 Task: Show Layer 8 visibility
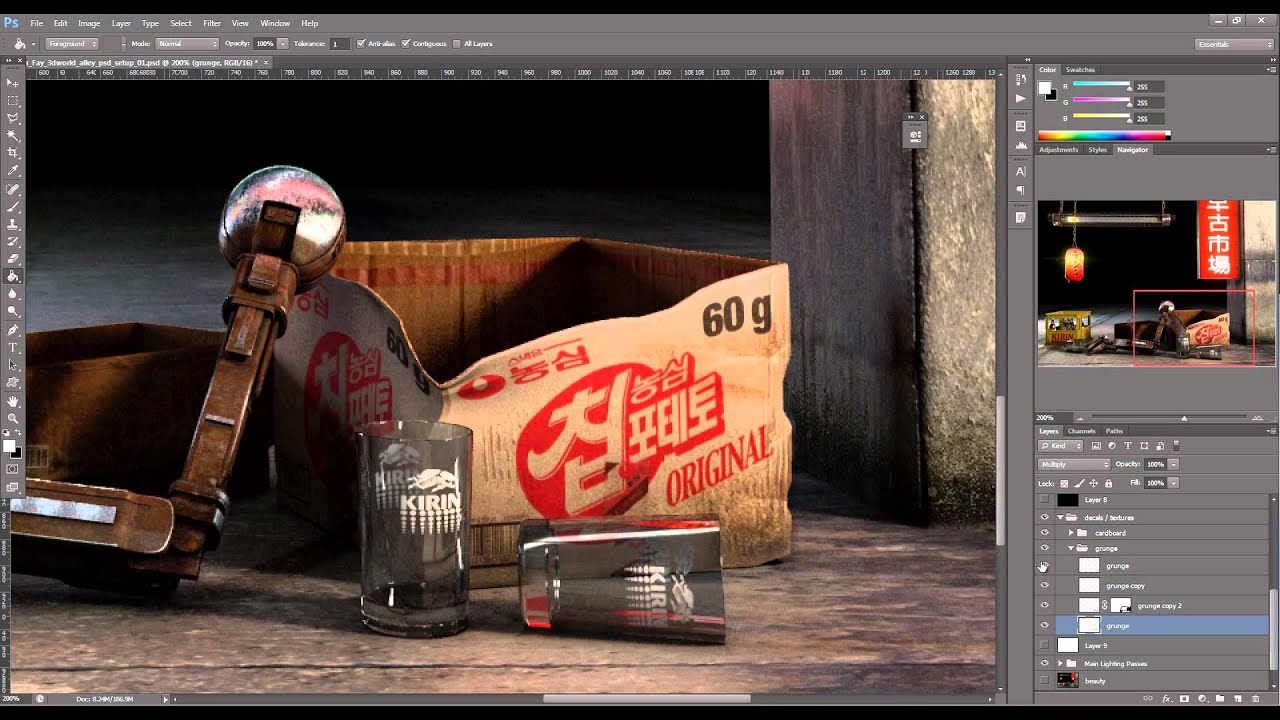[1045, 499]
